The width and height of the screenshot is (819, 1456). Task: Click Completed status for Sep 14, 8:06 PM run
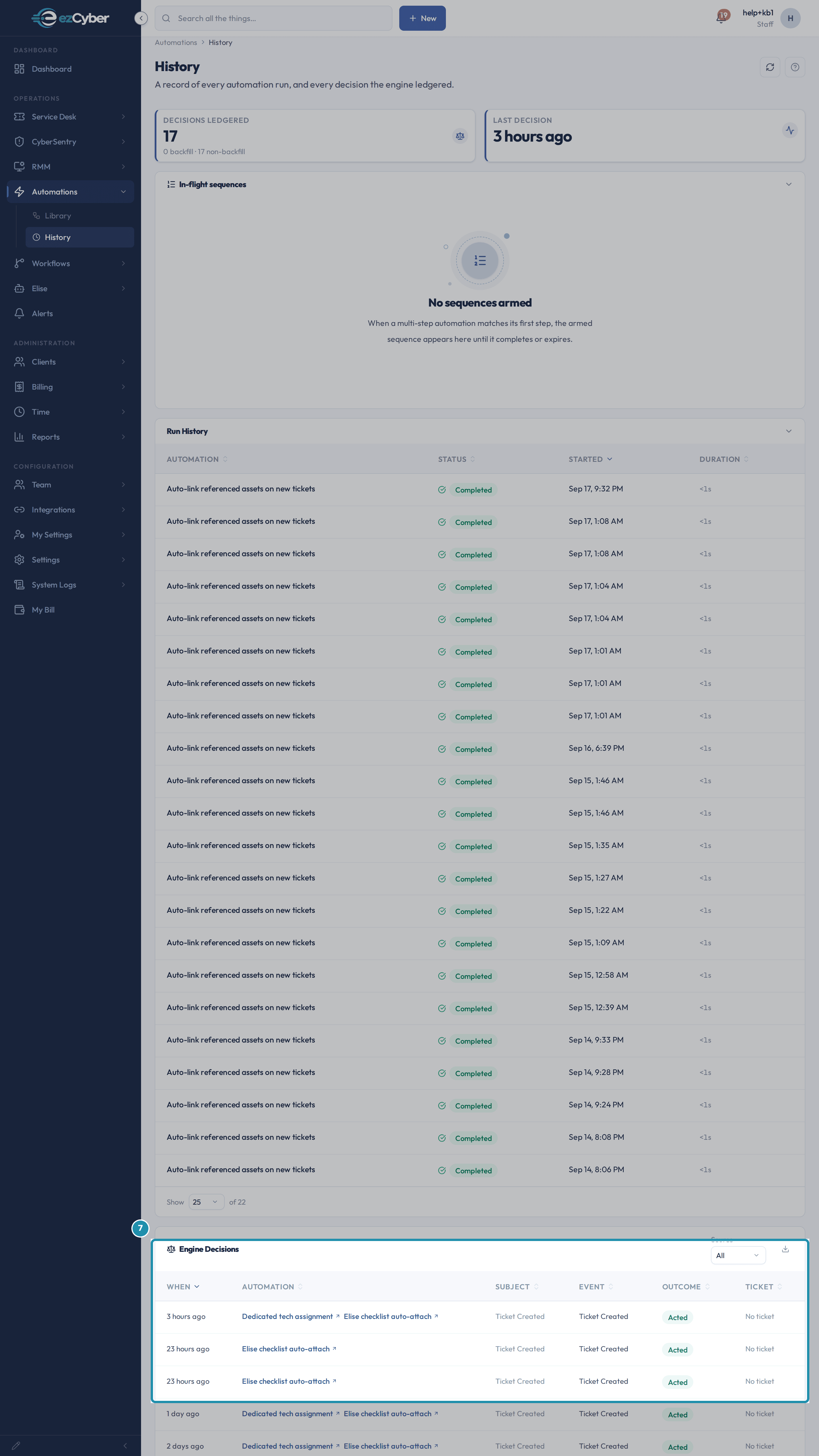click(473, 1170)
